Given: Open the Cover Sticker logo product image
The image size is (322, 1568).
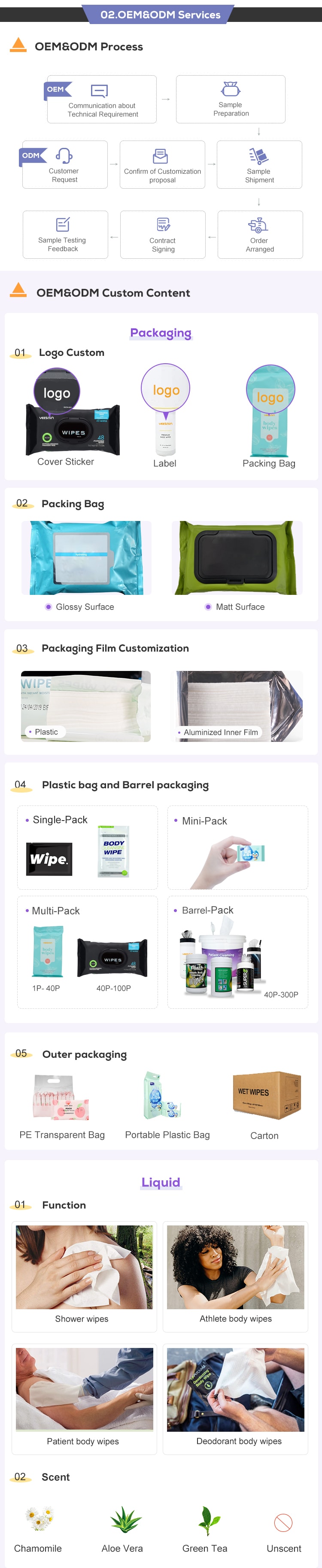Looking at the screenshot, I should pyautogui.click(x=72, y=412).
